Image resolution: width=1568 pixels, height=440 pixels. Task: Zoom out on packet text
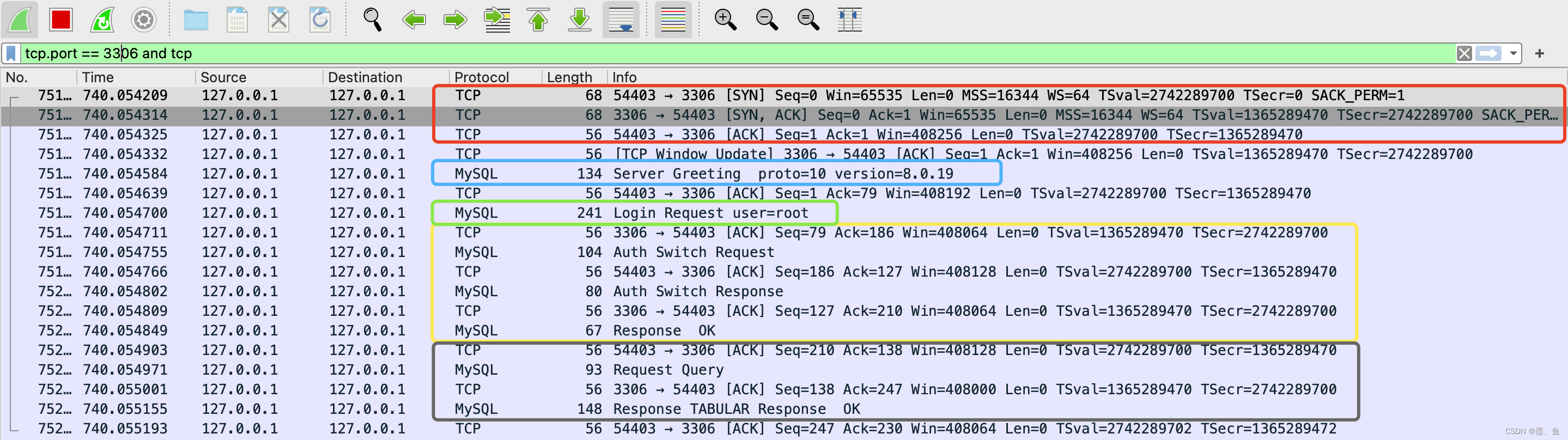point(767,20)
